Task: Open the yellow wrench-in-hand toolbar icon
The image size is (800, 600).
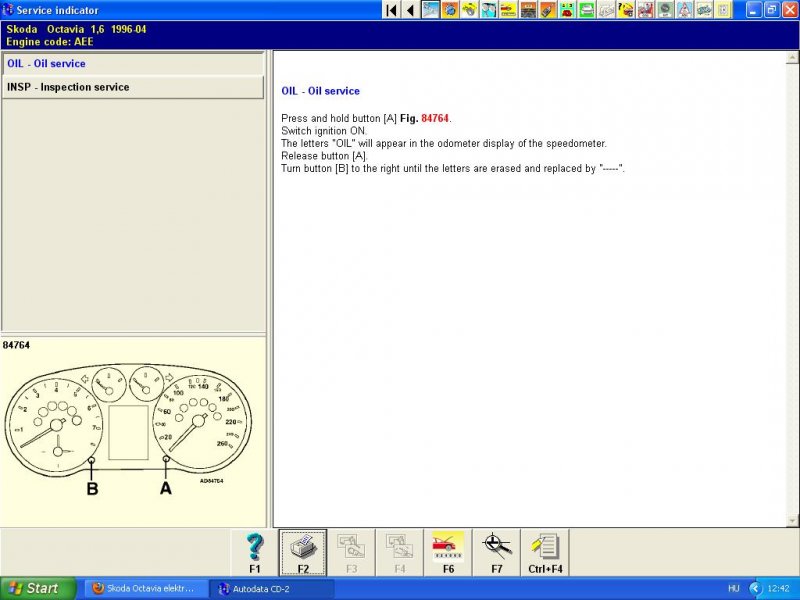Action: (470, 10)
